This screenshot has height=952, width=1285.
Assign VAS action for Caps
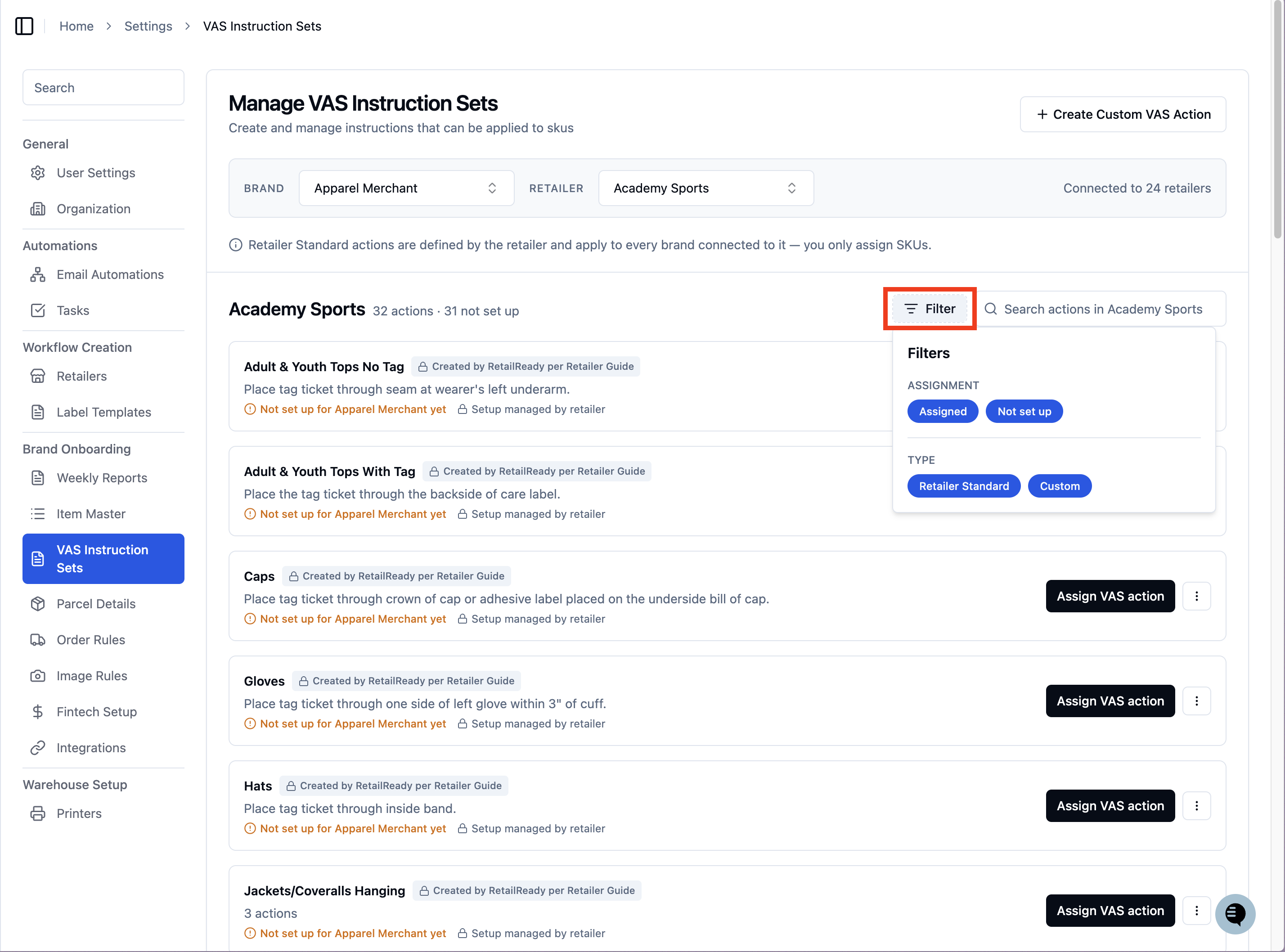pos(1110,596)
